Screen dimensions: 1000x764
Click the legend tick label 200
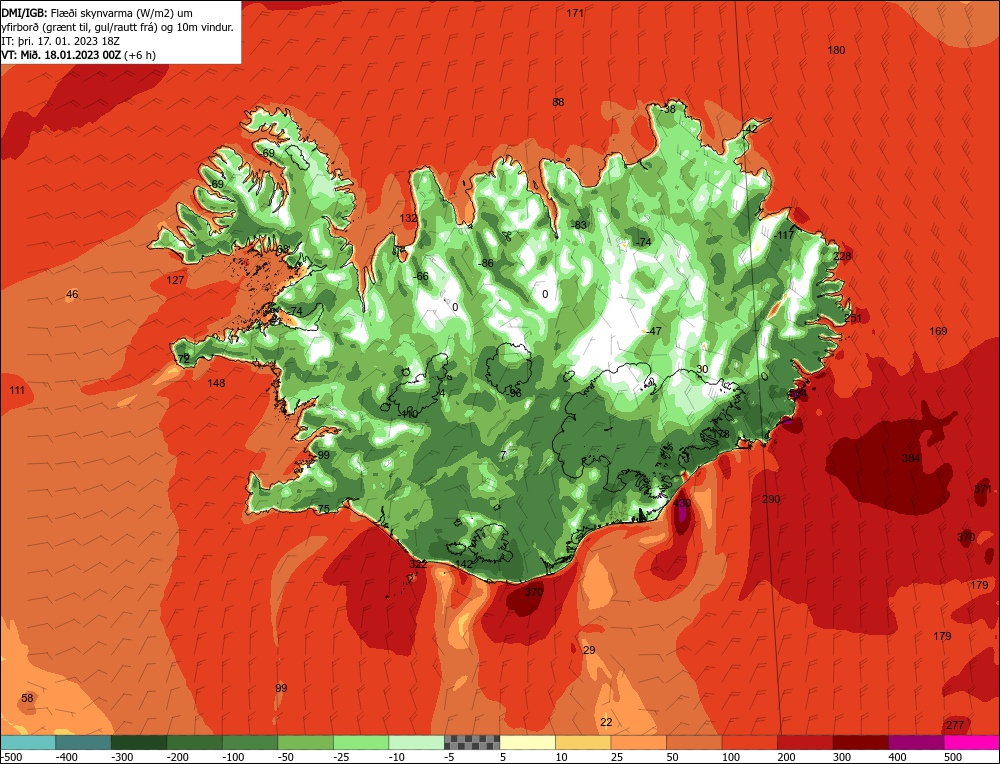[x=786, y=757]
